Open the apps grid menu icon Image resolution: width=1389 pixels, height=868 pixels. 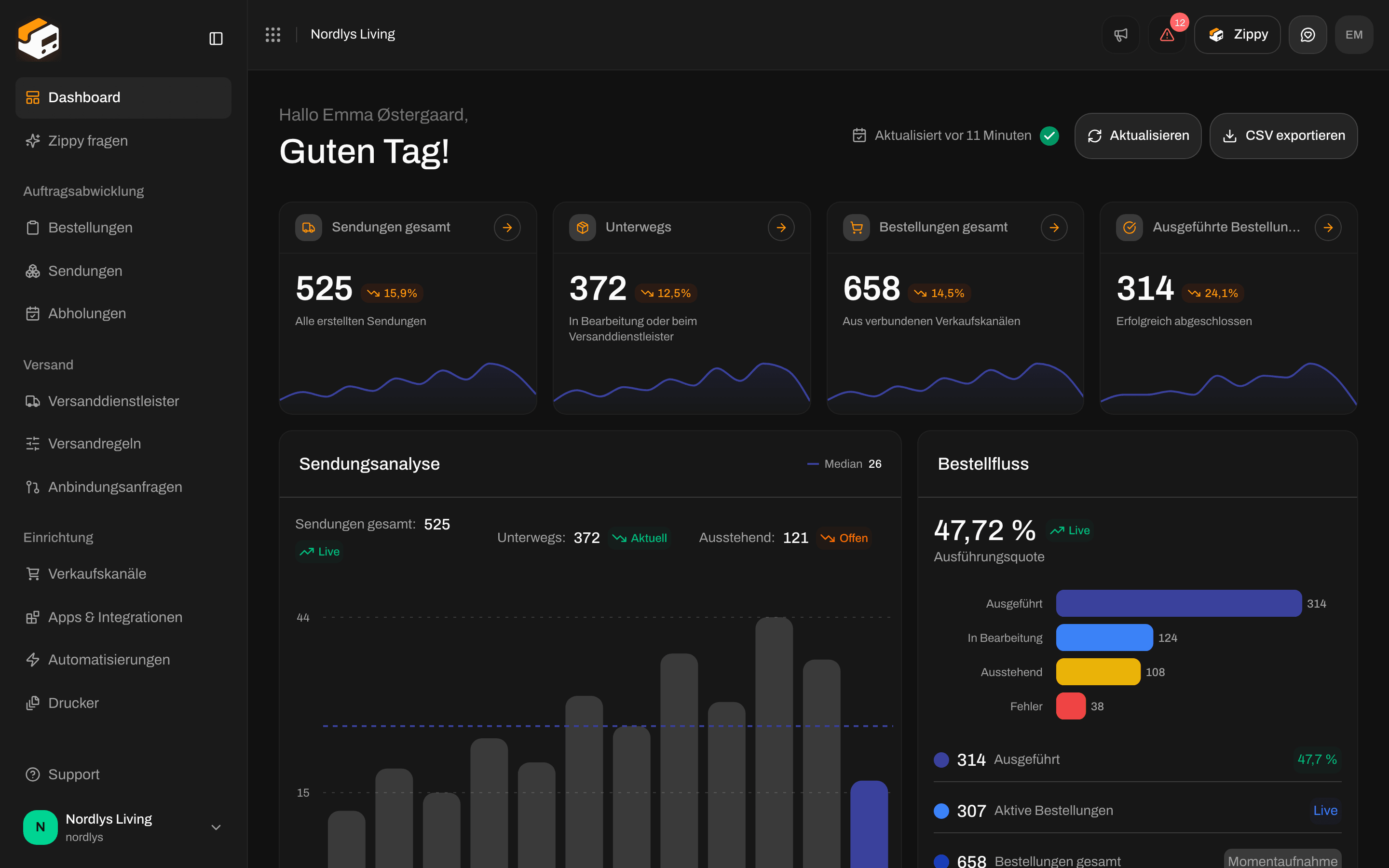tap(272, 34)
